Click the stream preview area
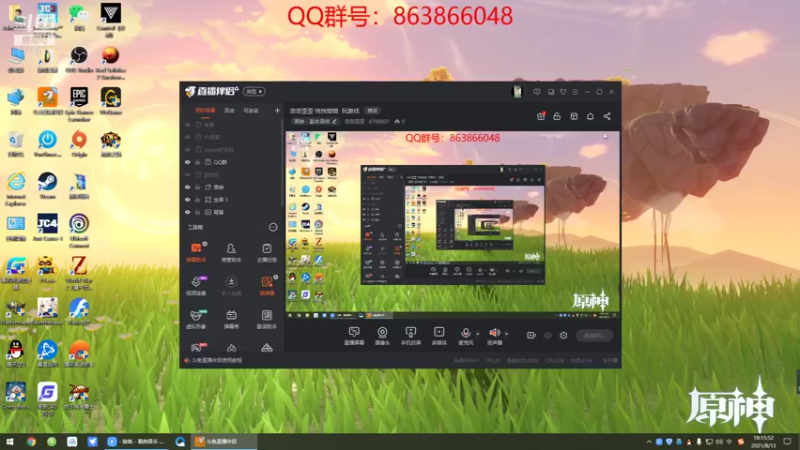This screenshot has width=800, height=450. (453, 224)
